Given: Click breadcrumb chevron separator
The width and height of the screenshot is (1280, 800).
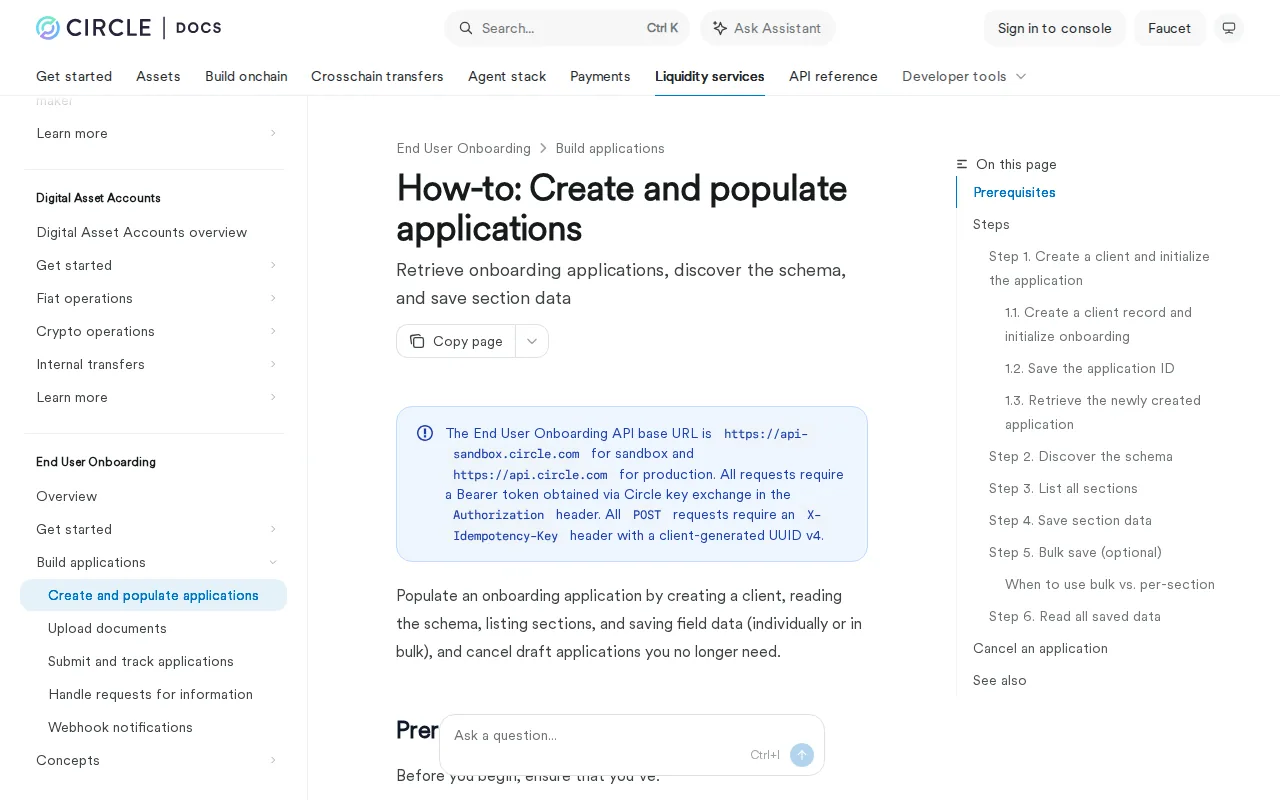Looking at the screenshot, I should pos(543,148).
